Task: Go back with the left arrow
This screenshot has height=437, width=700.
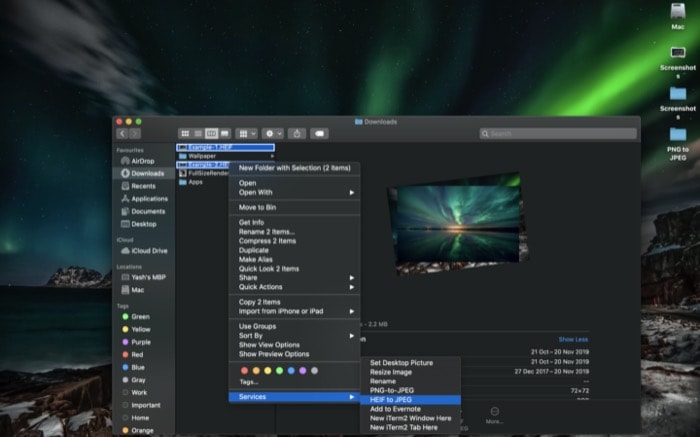Action: 122,133
